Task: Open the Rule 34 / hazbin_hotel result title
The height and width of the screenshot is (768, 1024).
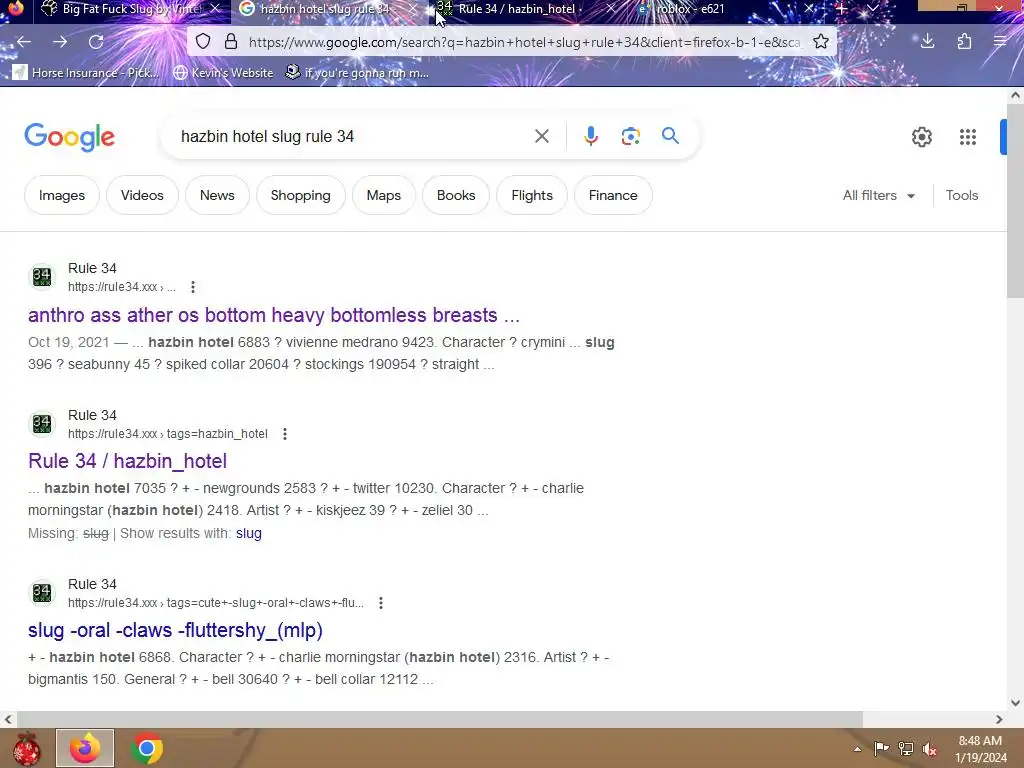Action: [127, 461]
